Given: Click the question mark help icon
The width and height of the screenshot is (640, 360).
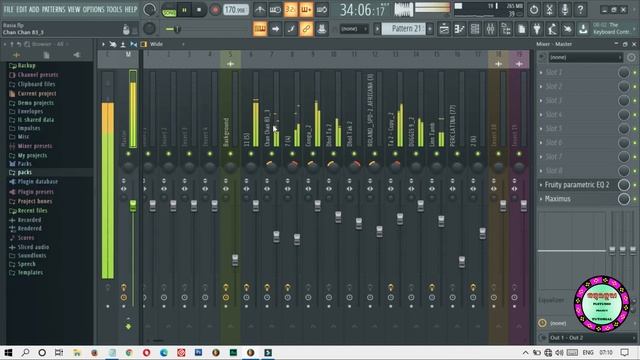Looking at the screenshot, I should point(580,10).
